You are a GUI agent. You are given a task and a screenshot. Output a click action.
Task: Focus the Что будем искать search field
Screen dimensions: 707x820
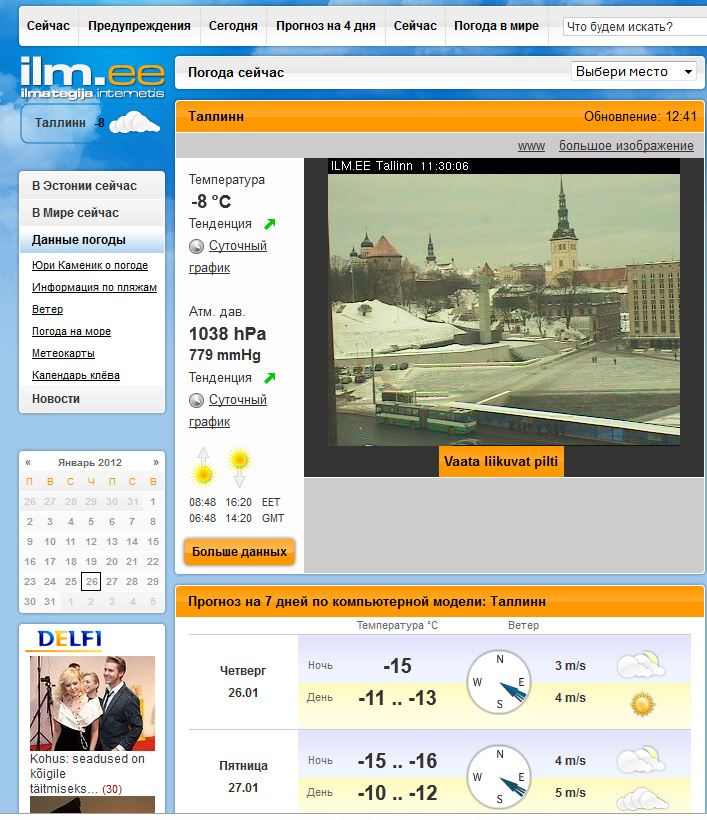click(x=635, y=26)
